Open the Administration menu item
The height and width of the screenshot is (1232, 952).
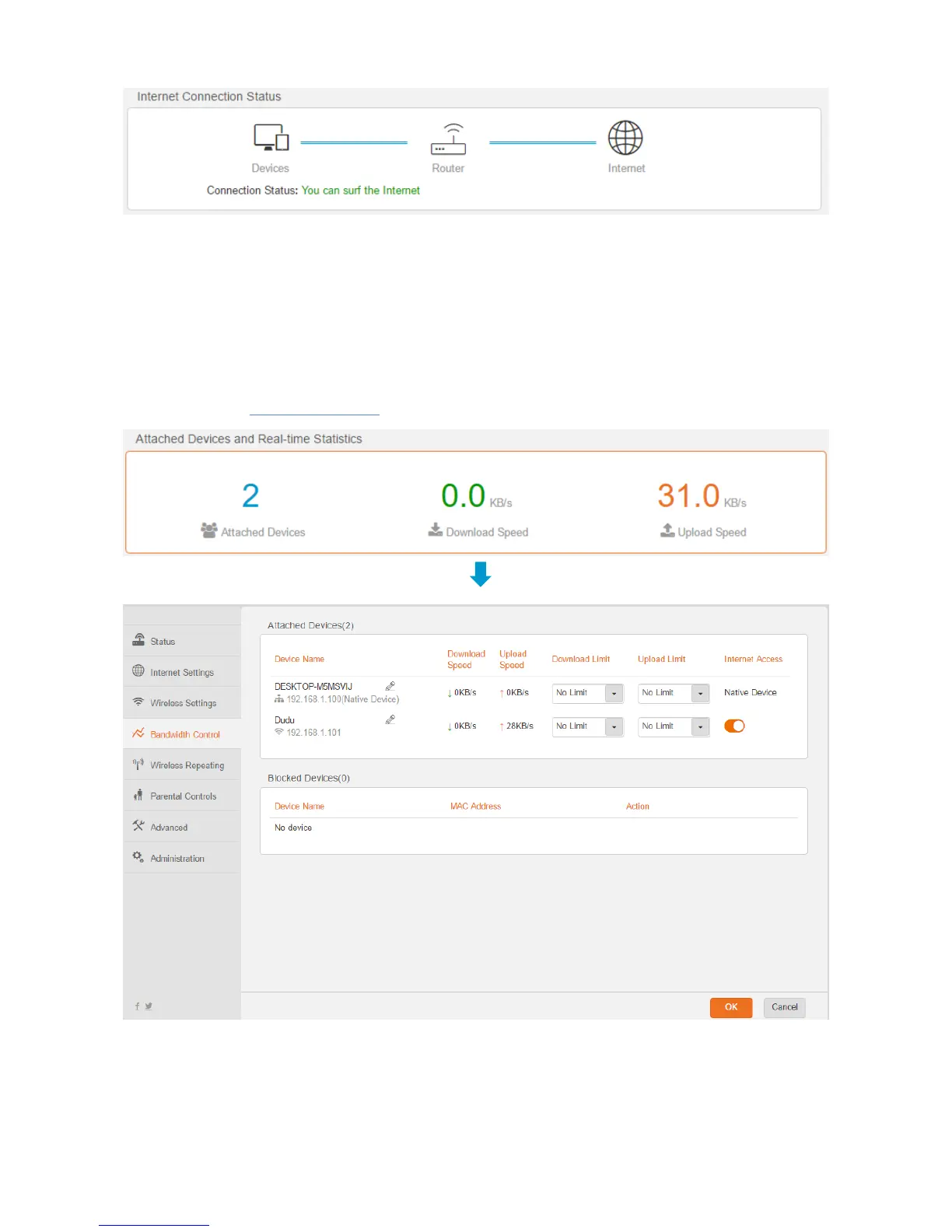pyautogui.click(x=182, y=859)
